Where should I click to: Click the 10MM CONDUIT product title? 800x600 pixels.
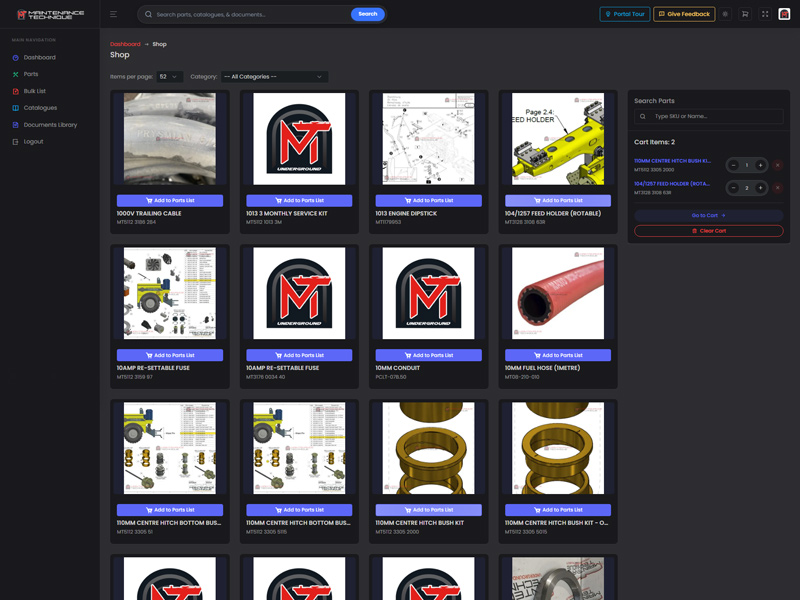pos(397,368)
